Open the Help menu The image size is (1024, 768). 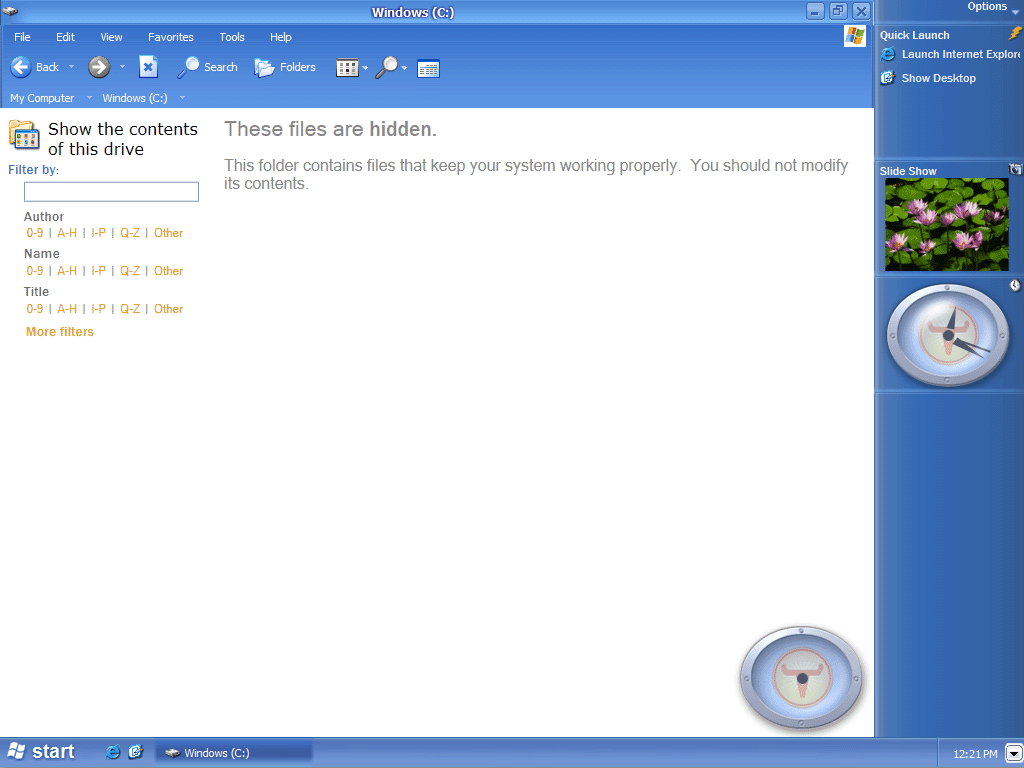281,37
